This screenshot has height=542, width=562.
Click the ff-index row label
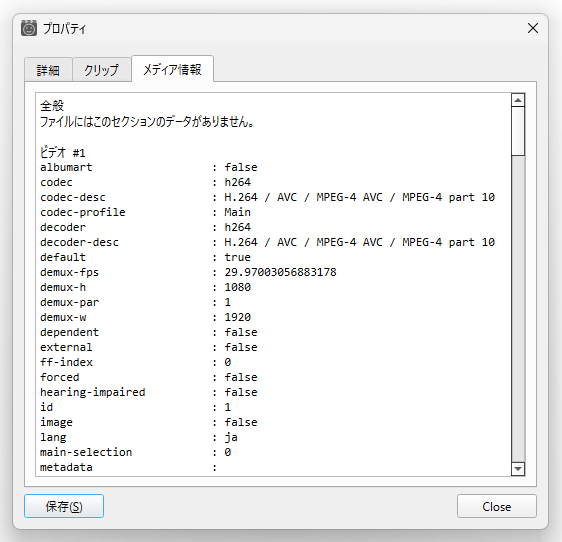pos(66,362)
